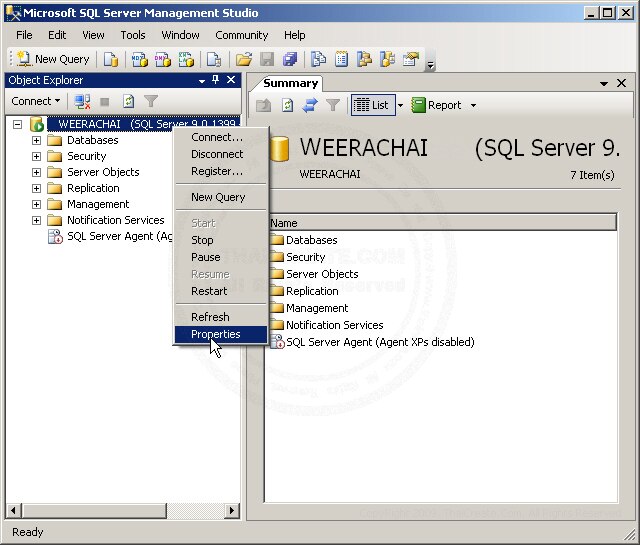Choose Stop from context menu

click(220, 240)
